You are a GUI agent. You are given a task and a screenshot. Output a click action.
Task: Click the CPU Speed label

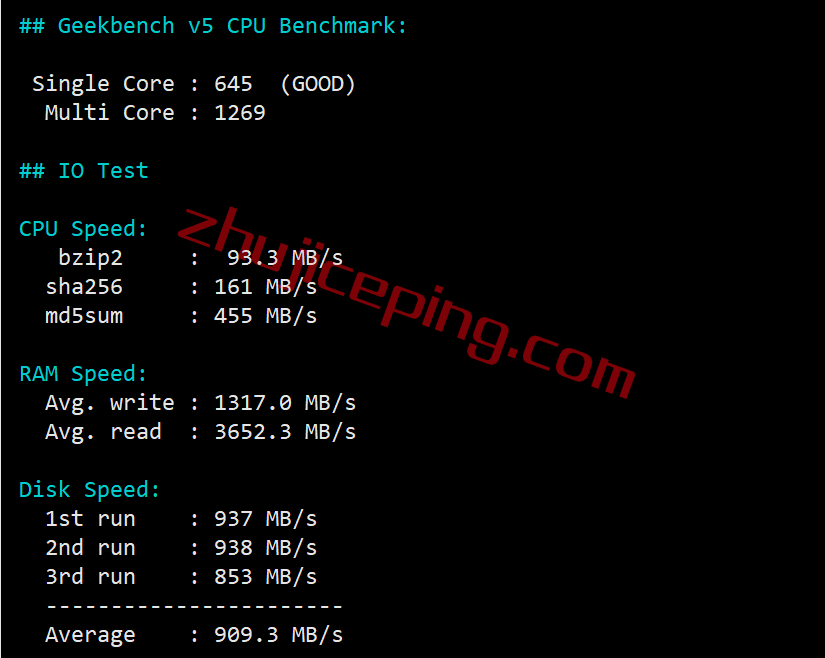coord(83,229)
